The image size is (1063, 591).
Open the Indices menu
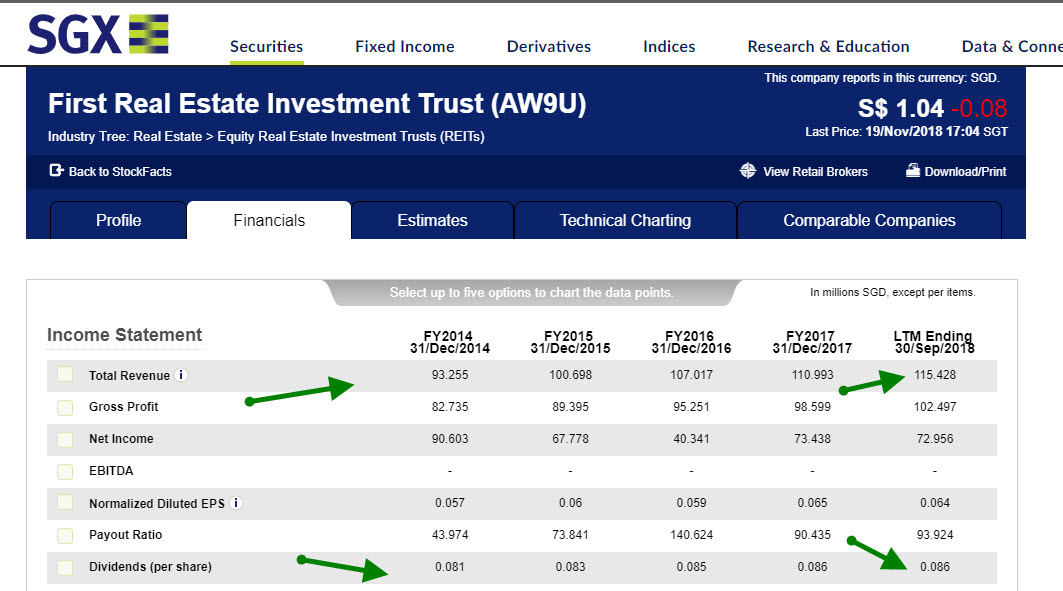click(669, 46)
